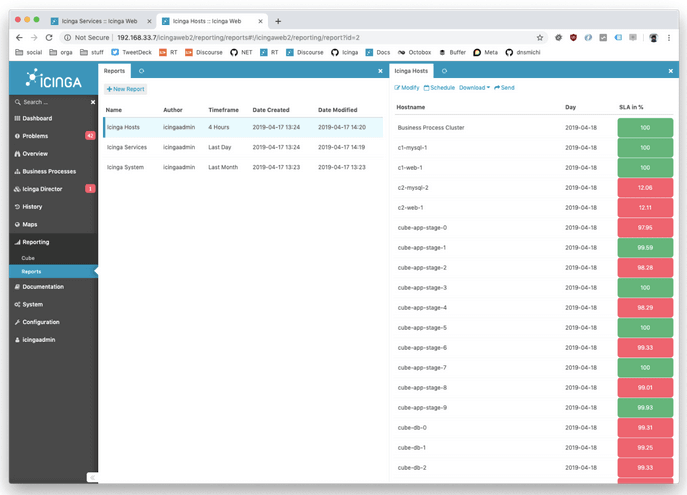Click the Send link

click(504, 88)
